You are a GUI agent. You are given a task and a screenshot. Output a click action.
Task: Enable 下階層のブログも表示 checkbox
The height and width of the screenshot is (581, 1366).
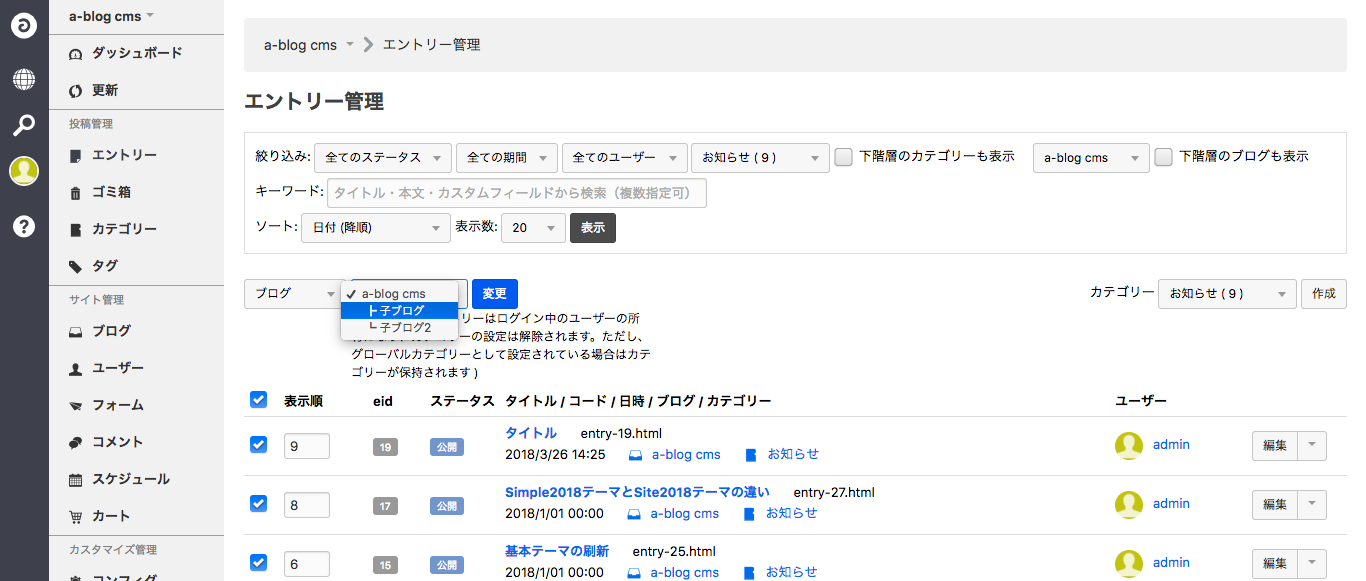1163,157
